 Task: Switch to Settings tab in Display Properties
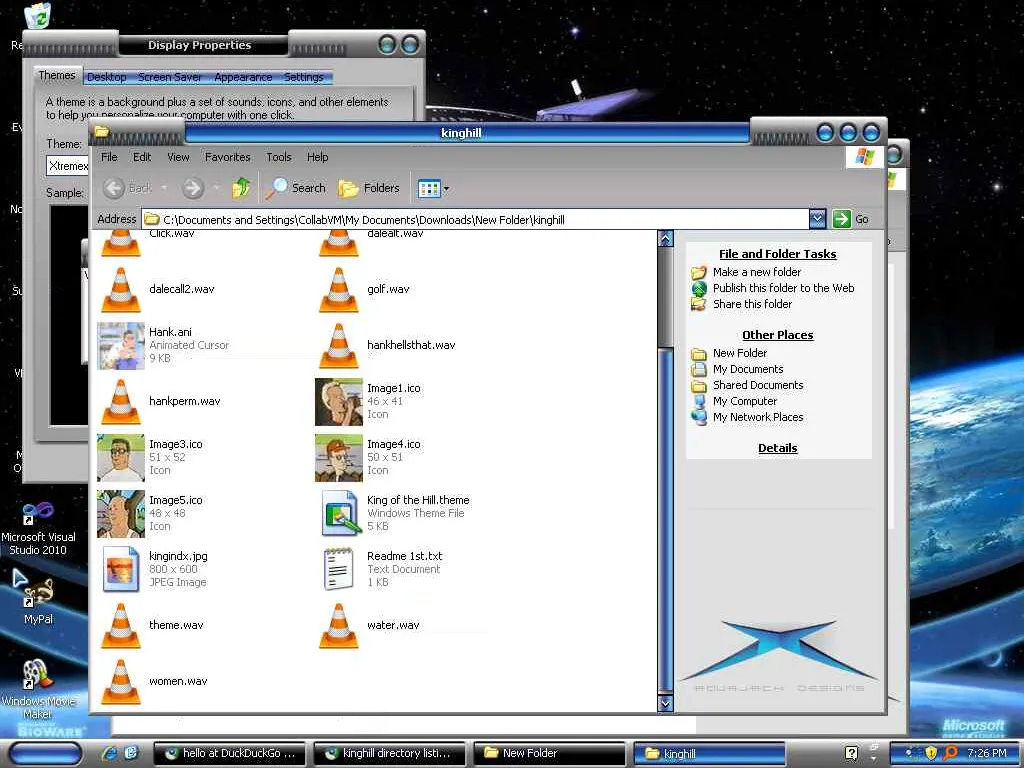tap(304, 77)
